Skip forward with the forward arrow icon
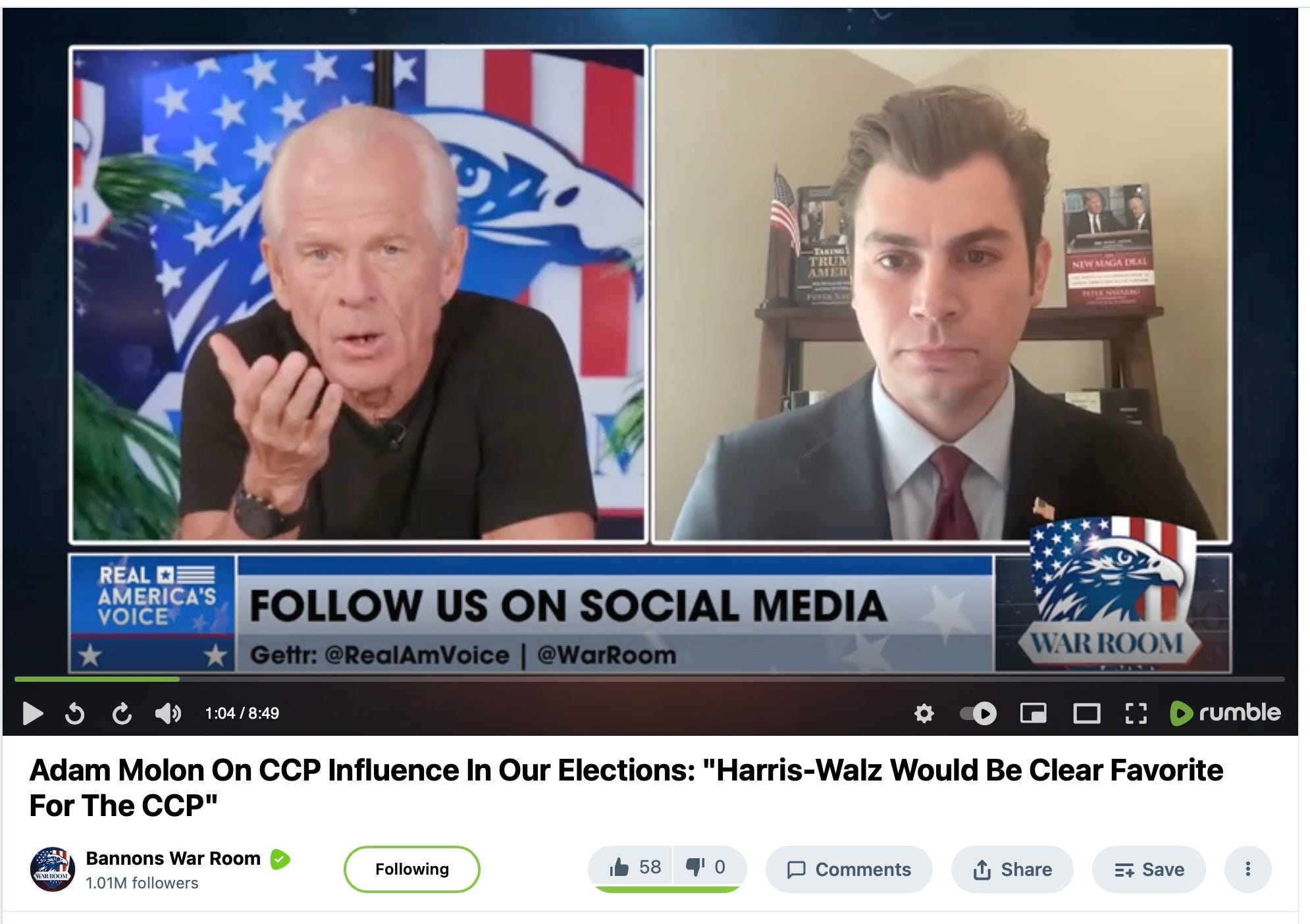 [122, 713]
